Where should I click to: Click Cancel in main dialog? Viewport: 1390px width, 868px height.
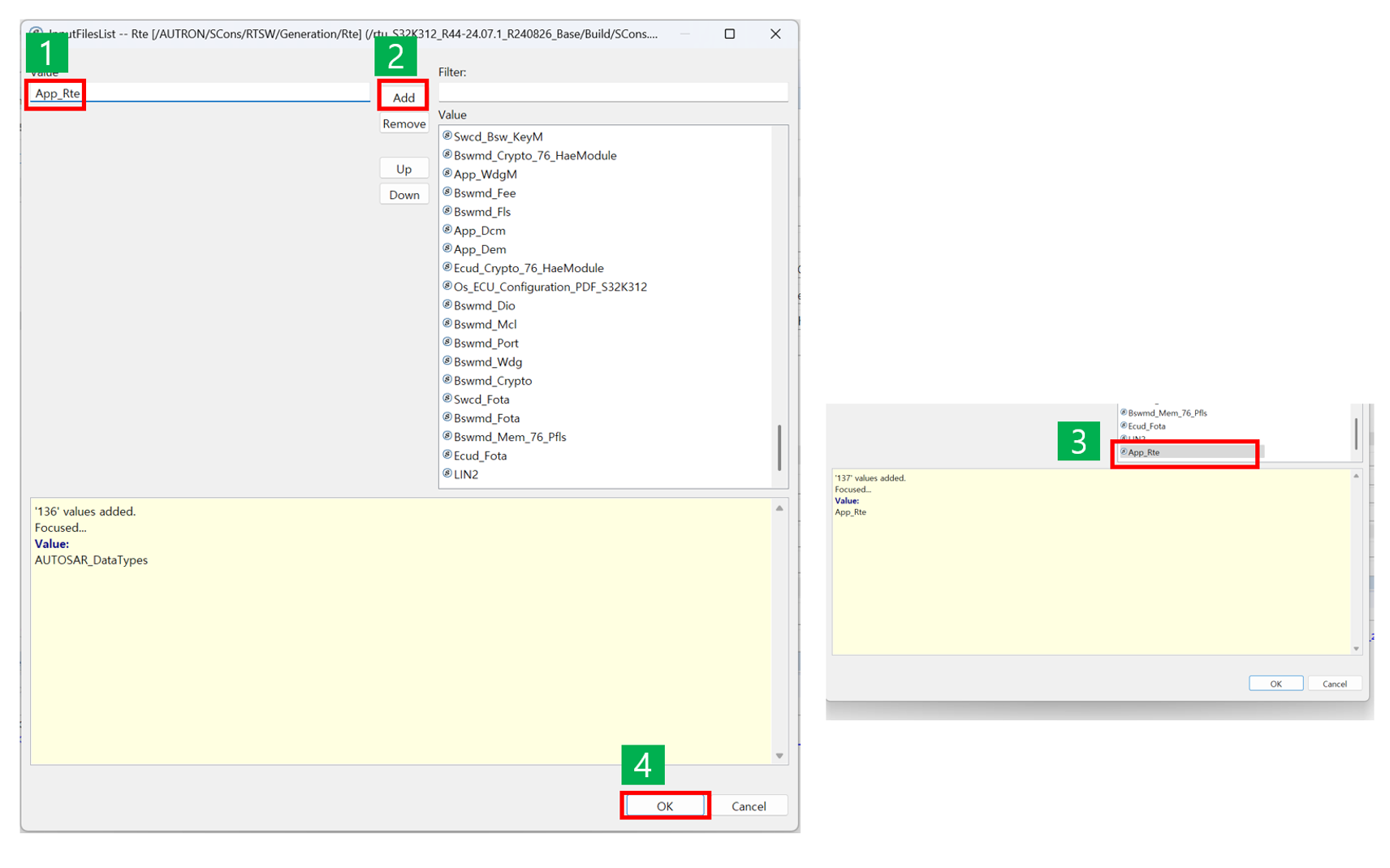pyautogui.click(x=748, y=805)
